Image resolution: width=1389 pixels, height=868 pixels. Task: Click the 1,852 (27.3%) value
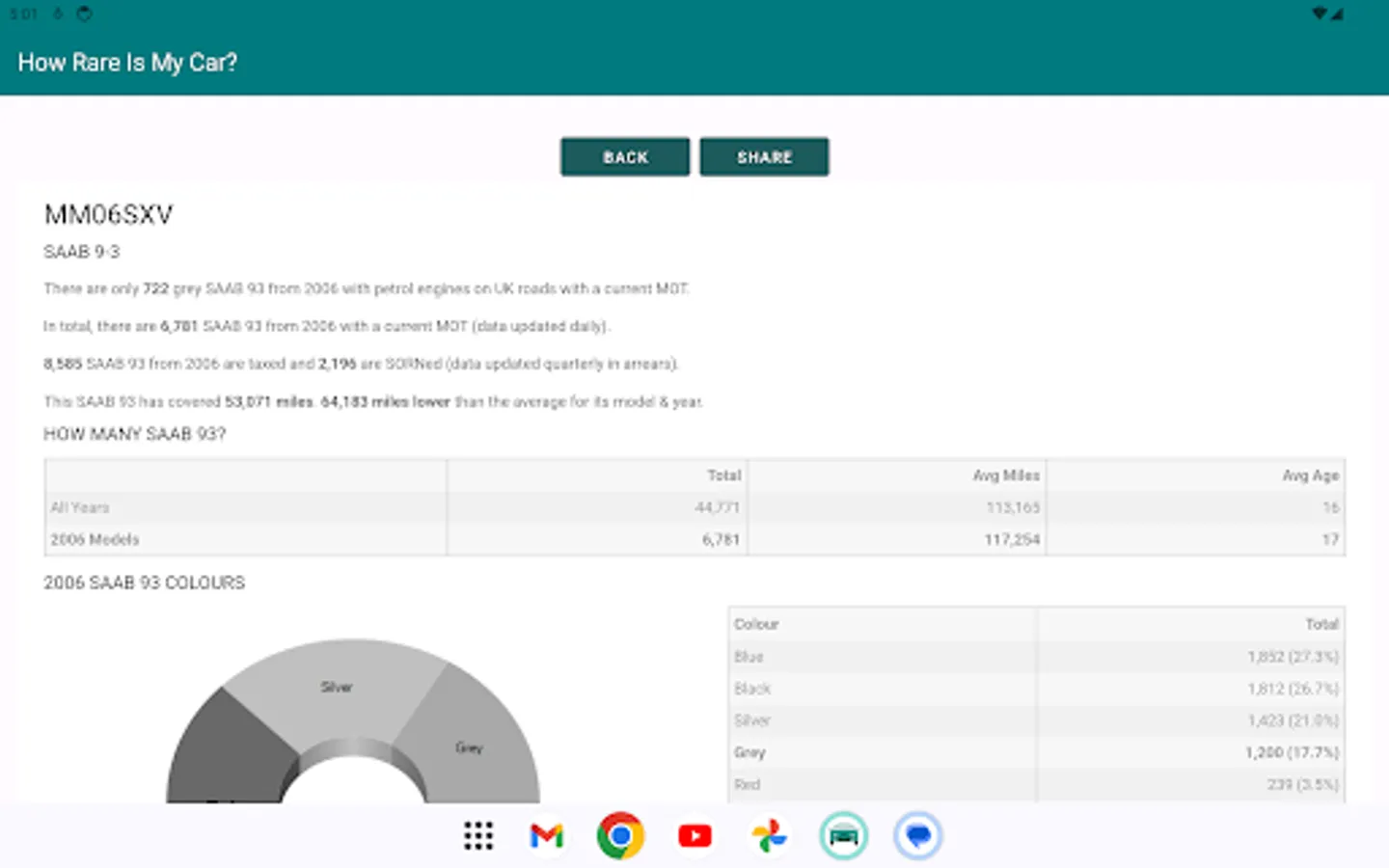(x=1293, y=657)
